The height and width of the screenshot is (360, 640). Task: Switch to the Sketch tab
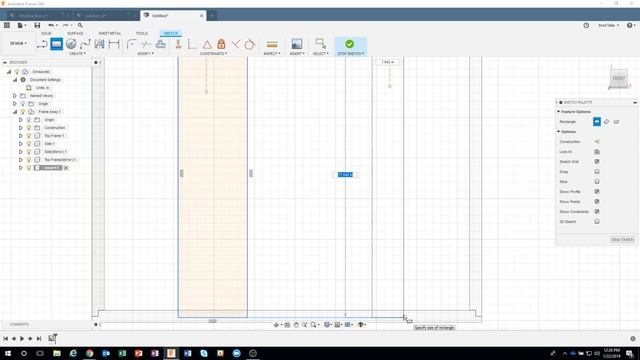pyautogui.click(x=171, y=33)
